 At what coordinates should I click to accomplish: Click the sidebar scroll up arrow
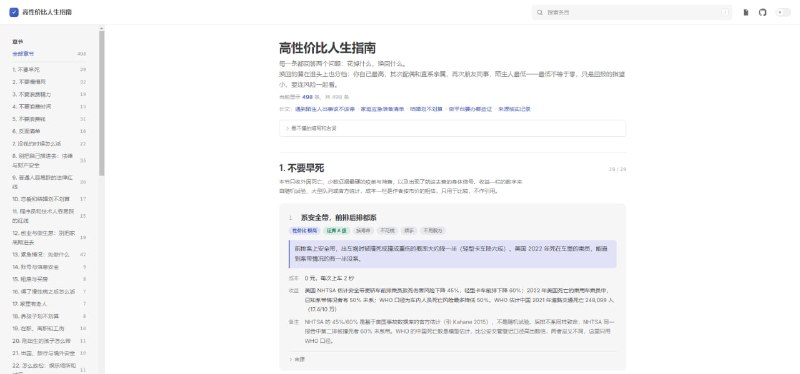click(x=102, y=29)
